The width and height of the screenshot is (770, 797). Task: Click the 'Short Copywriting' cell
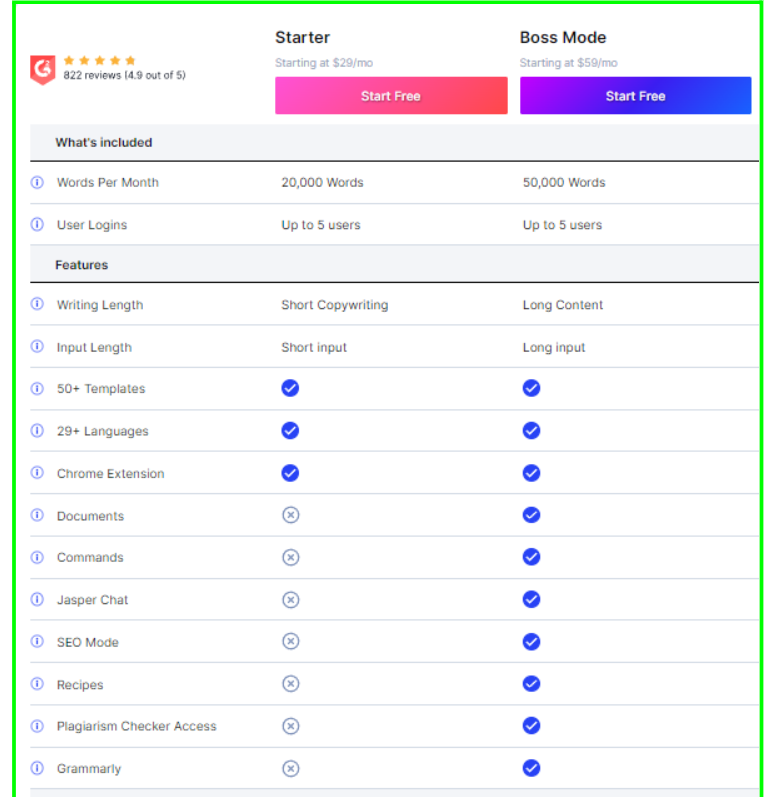[x=335, y=305]
